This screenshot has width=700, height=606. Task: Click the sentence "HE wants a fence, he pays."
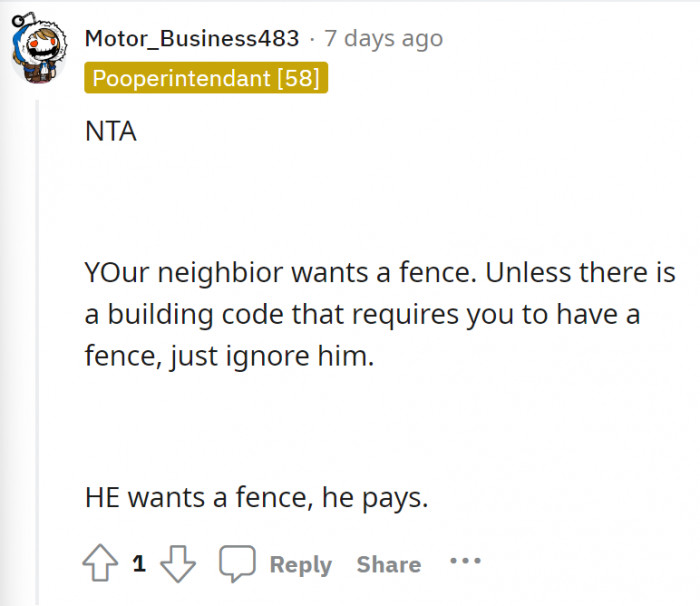click(x=256, y=496)
